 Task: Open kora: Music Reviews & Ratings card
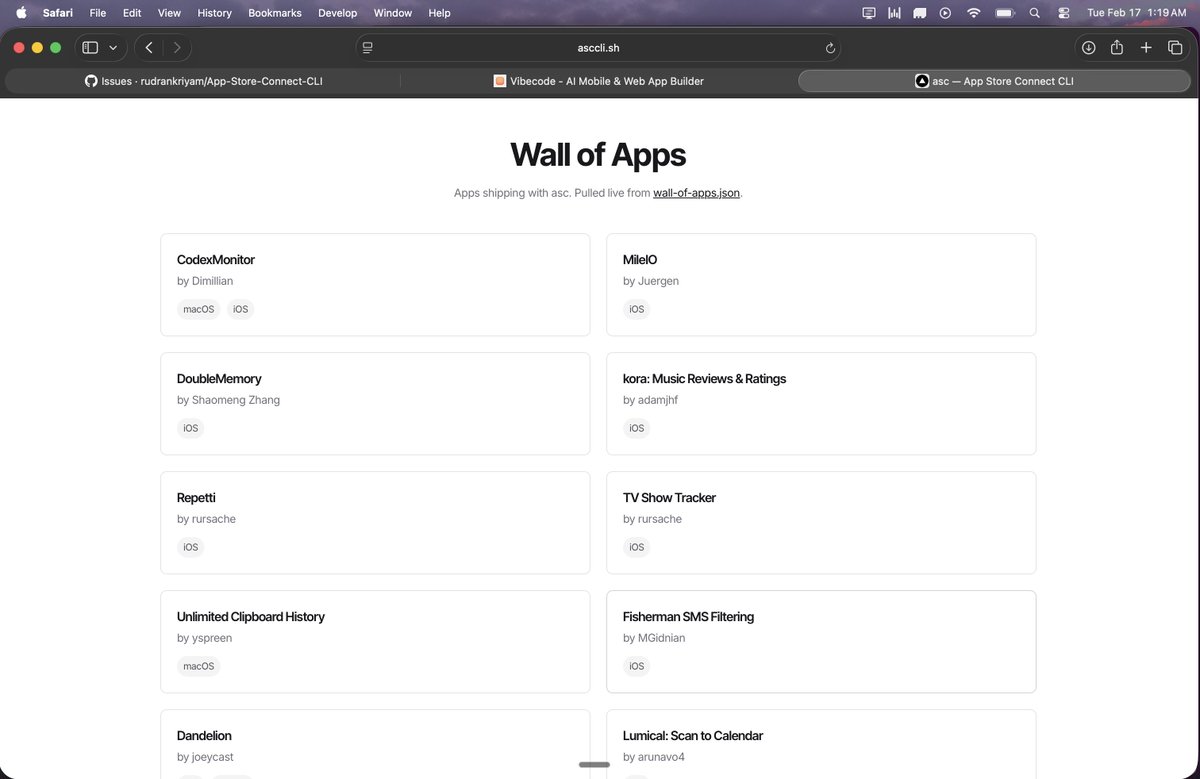tap(821, 404)
